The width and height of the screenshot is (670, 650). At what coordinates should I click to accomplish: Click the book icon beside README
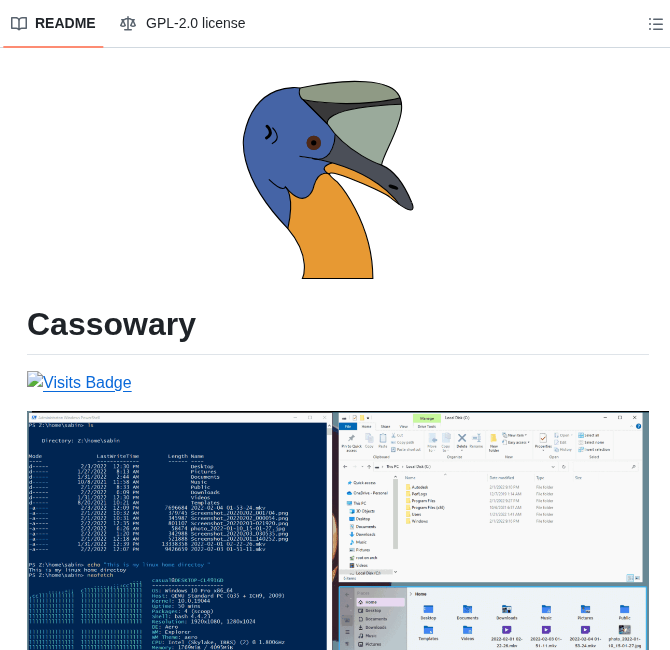[x=19, y=24]
